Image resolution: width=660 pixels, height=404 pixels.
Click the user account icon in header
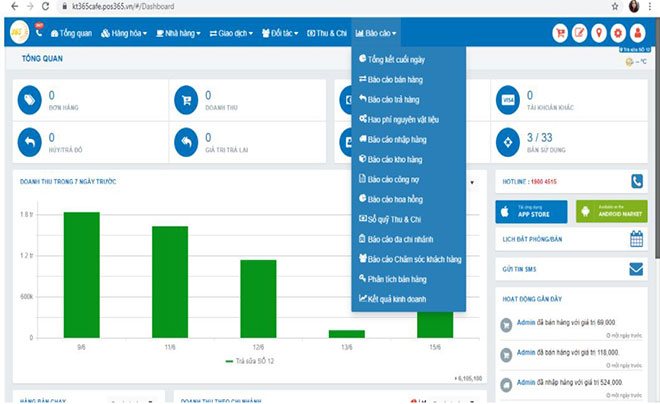pyautogui.click(x=638, y=32)
